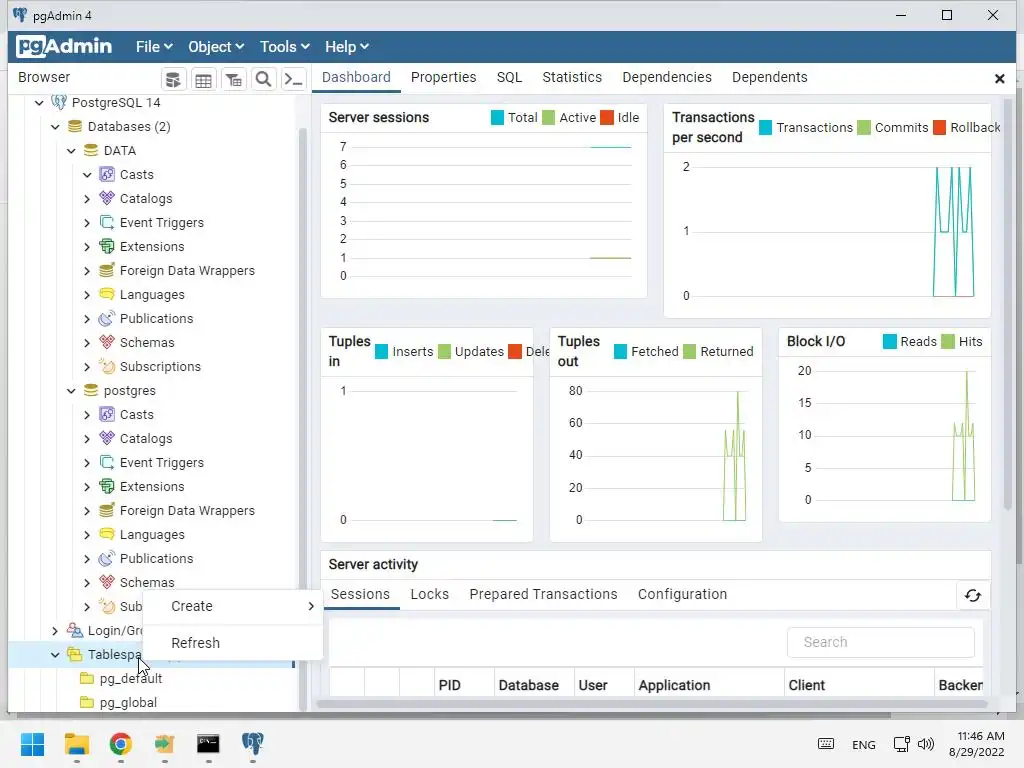Click the Total sessions legend swatch
The height and width of the screenshot is (768, 1024).
tap(497, 118)
